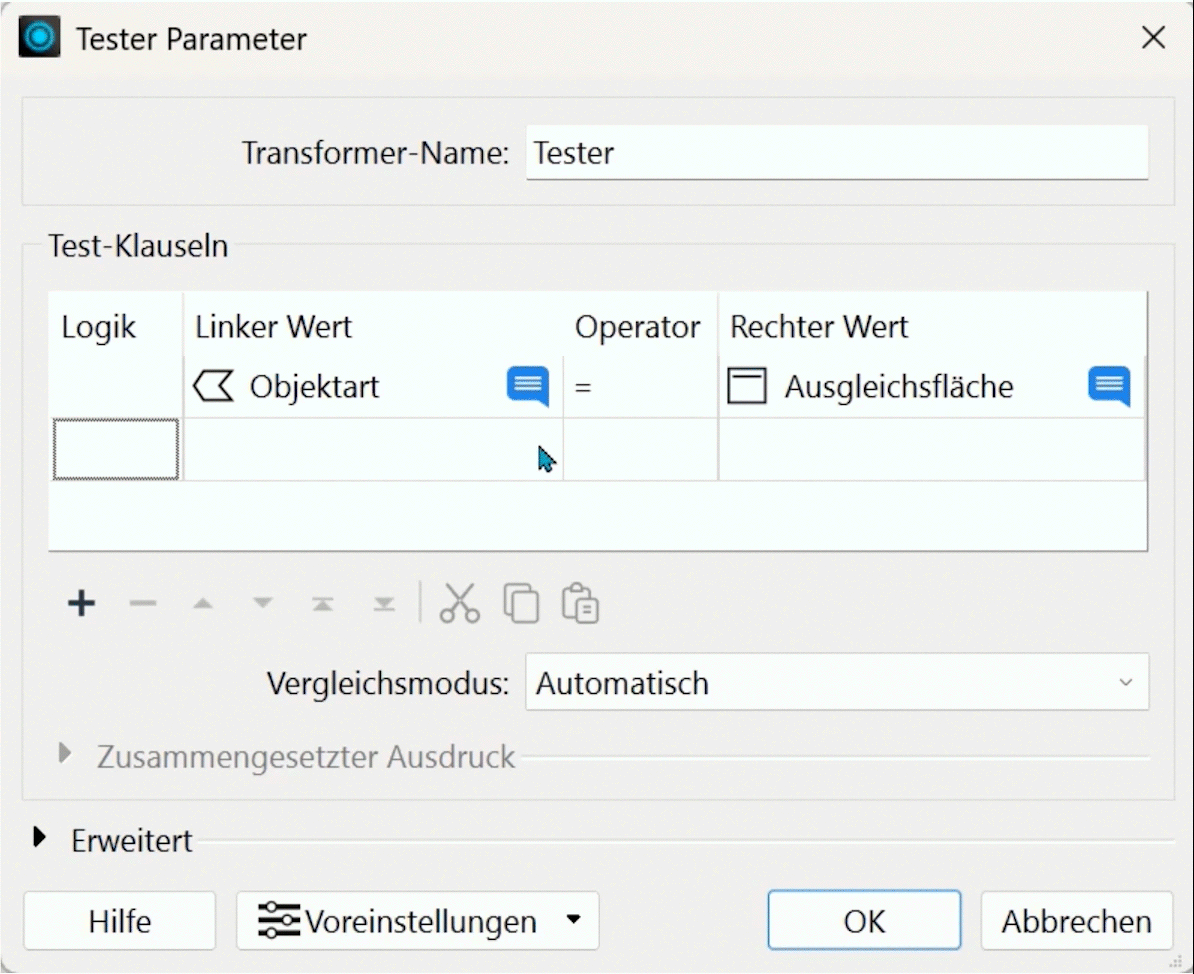This screenshot has height=974, width=1194.
Task: Click the Linker Wert column header
Action: [373, 326]
